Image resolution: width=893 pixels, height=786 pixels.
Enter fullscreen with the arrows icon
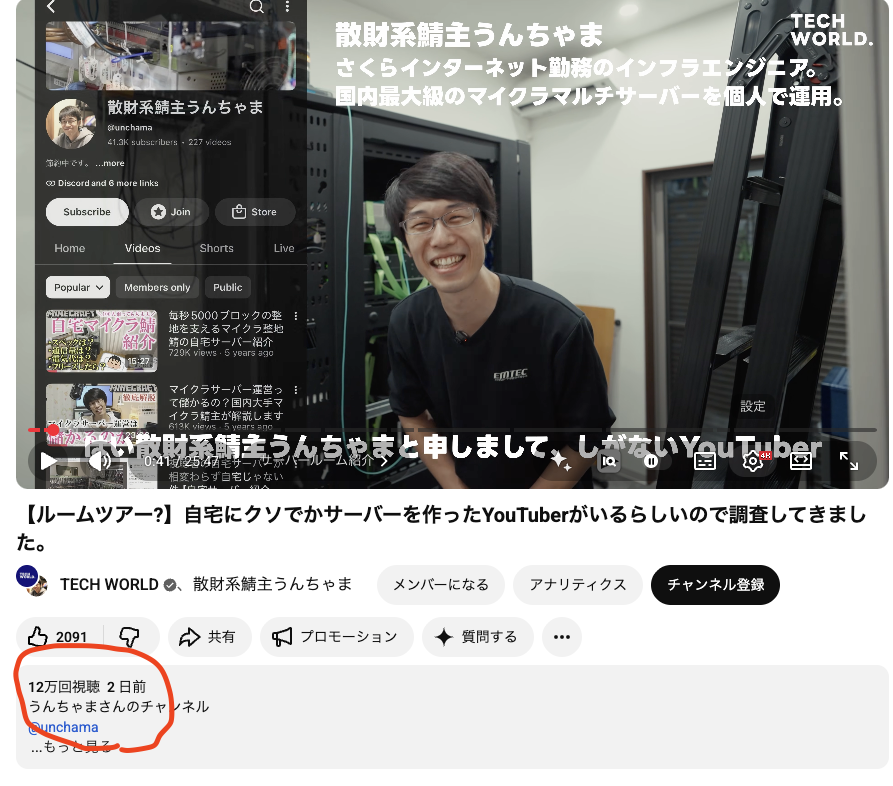coord(849,461)
